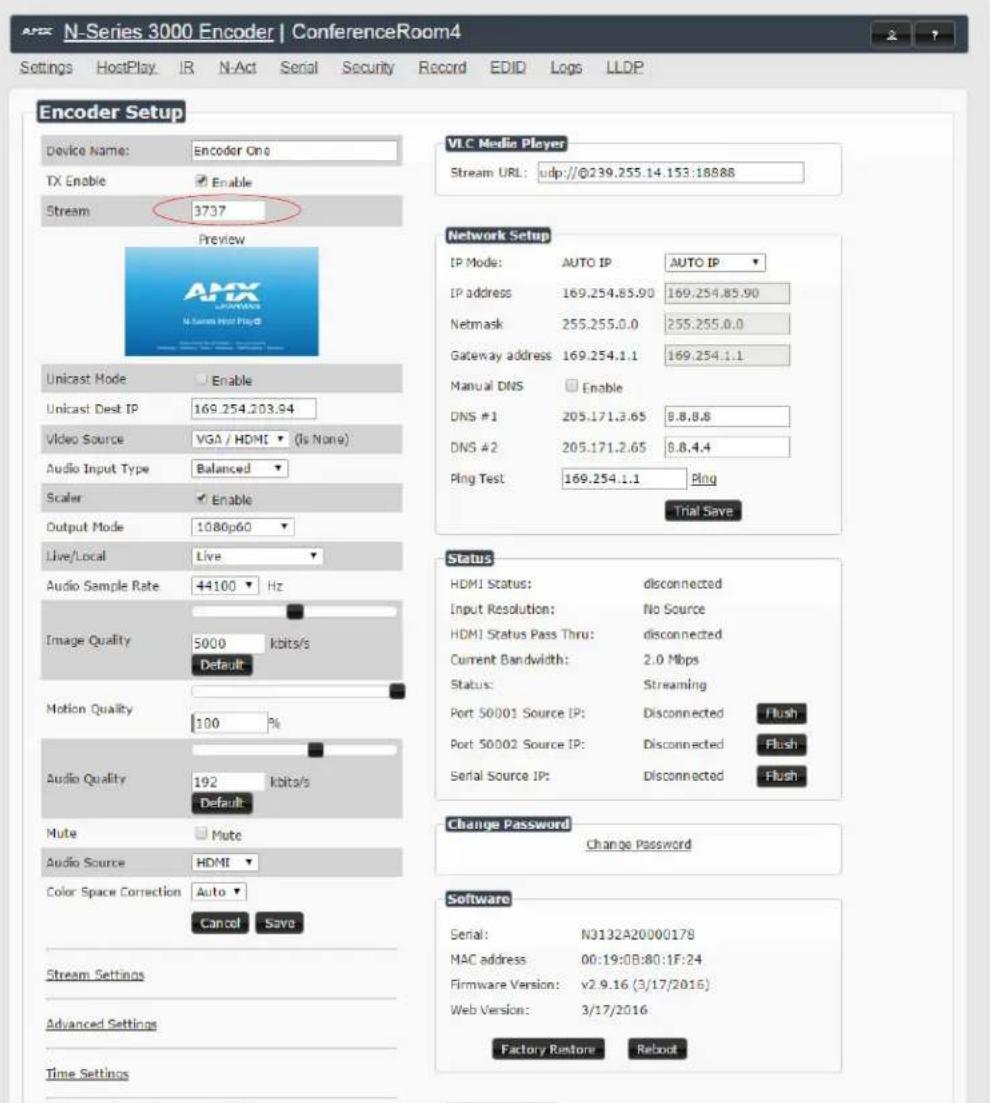Click the Stream number field
The width and height of the screenshot is (990, 1103).
(228, 210)
